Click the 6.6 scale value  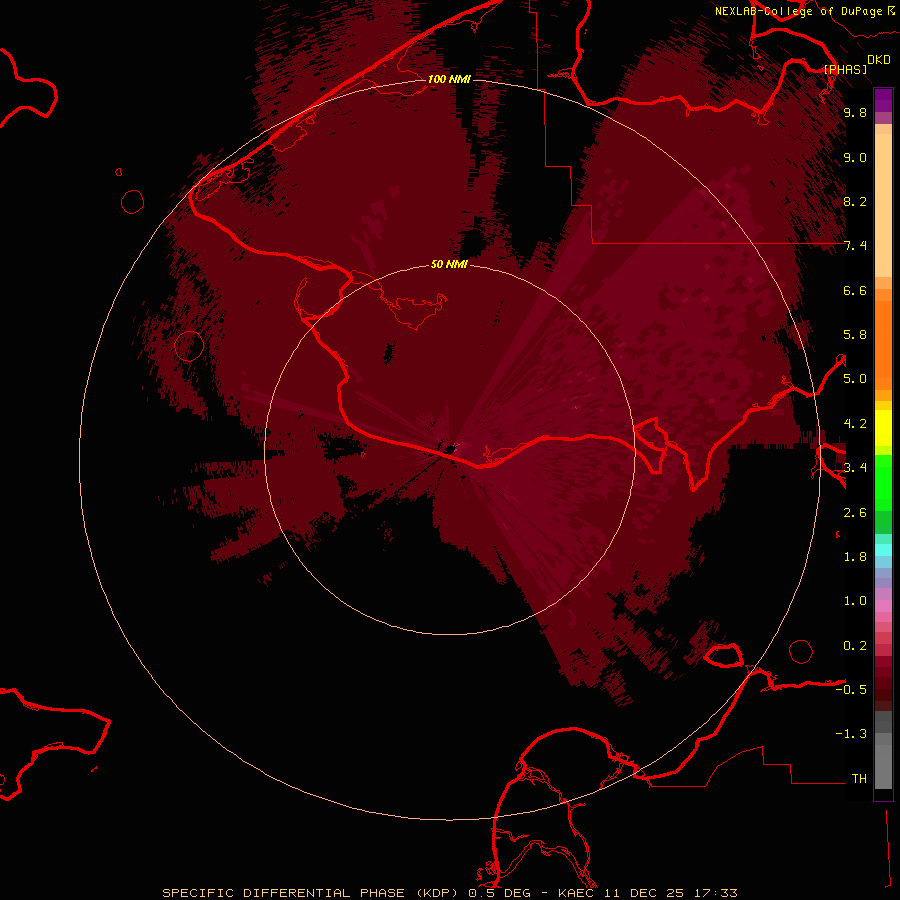(x=855, y=290)
